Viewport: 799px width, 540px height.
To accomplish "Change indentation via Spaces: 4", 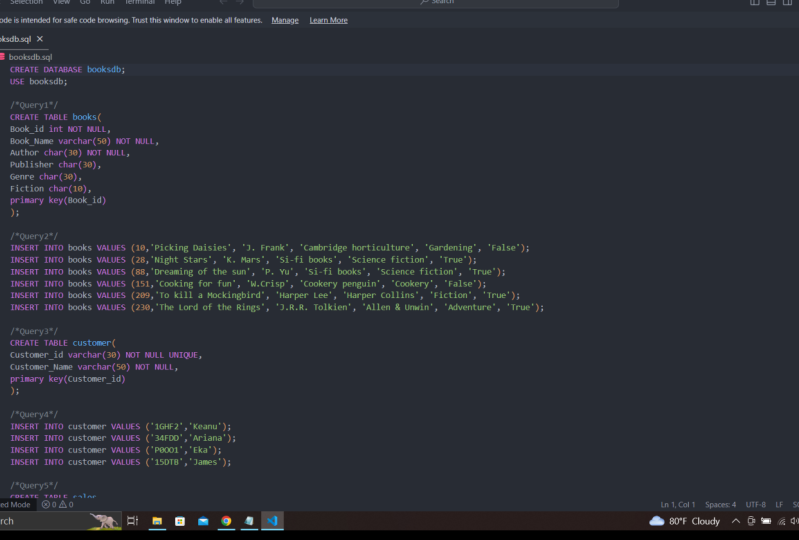I will (720, 504).
